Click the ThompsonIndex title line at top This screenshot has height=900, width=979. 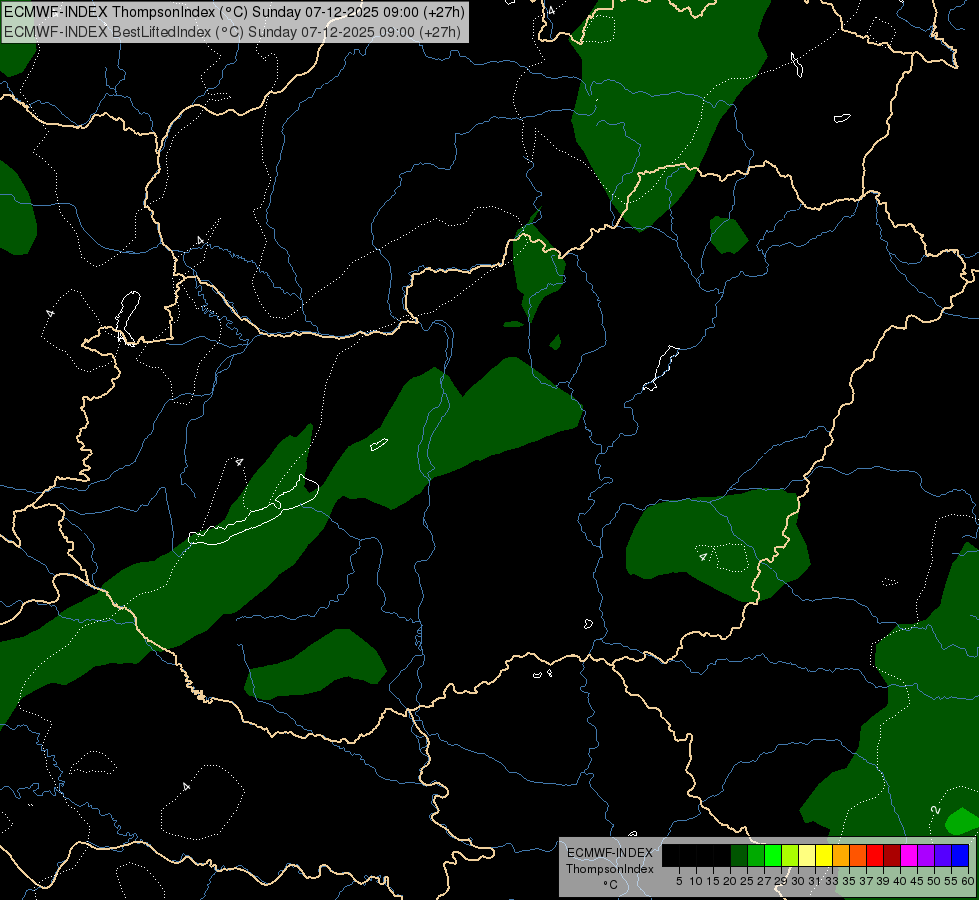233,12
